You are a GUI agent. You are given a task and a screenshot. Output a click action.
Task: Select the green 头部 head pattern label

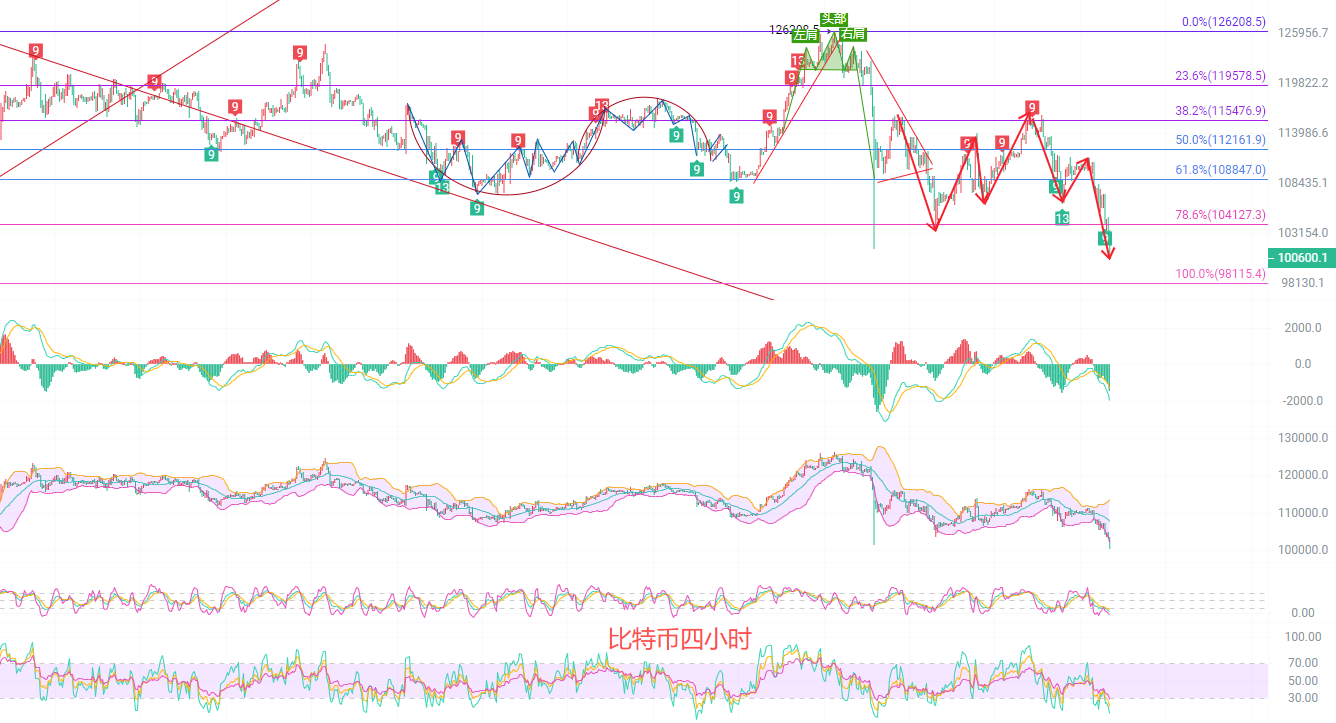[833, 18]
